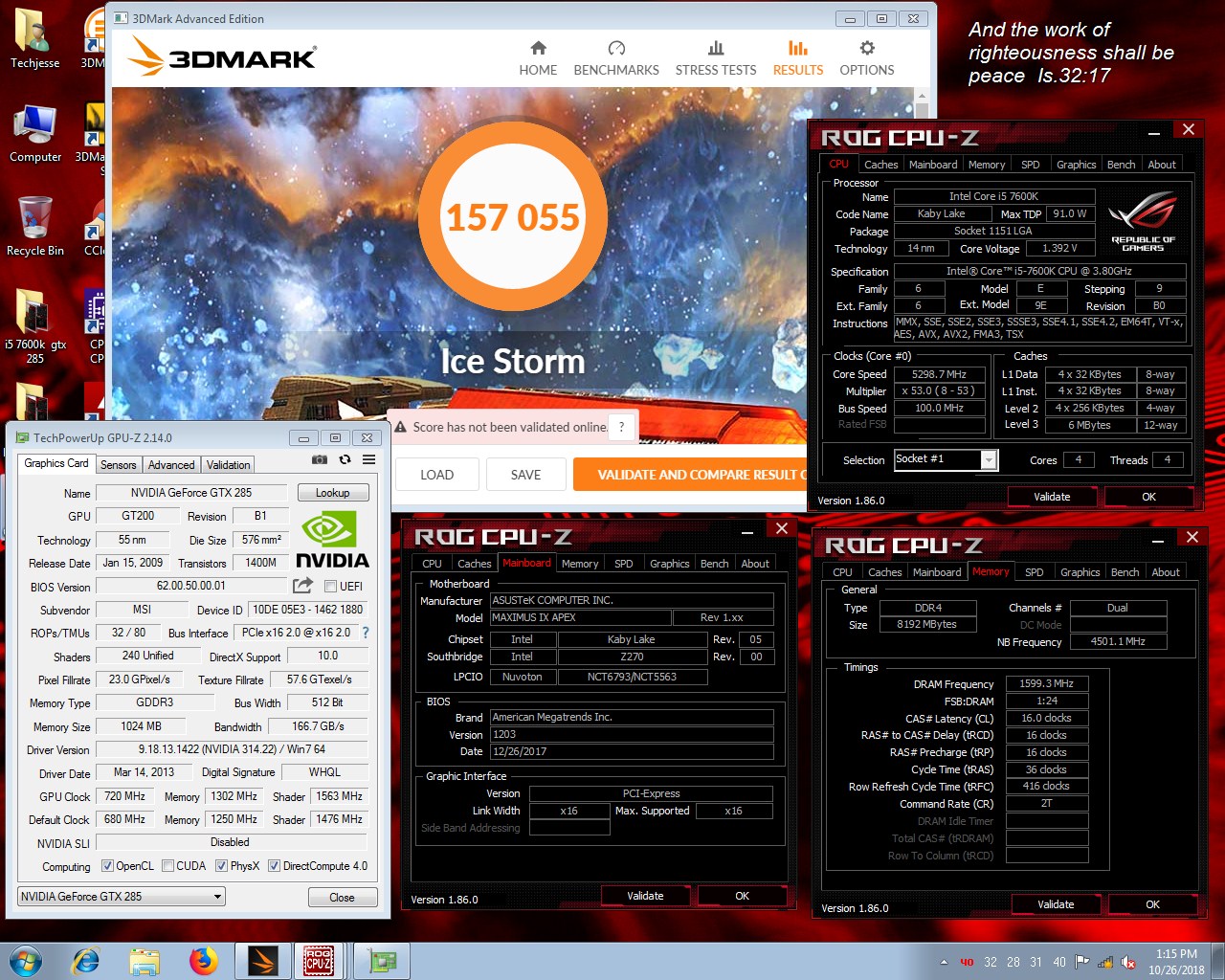Open the GPU-Z hamburger menu
Viewport: 1225px width, 980px height.
368,460
